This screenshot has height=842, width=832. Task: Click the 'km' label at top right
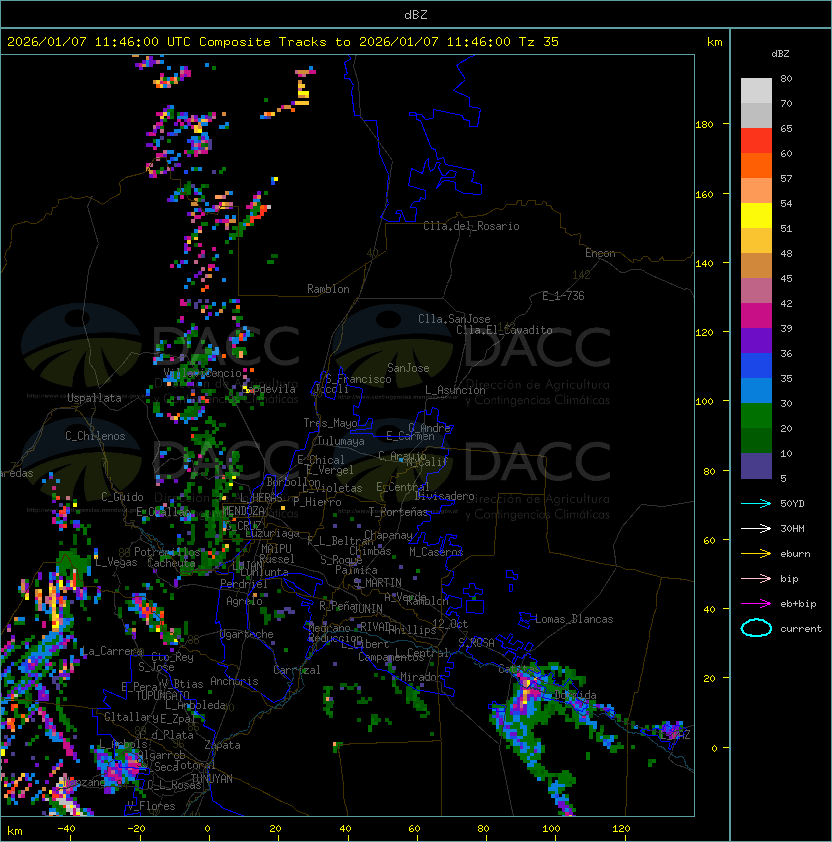pyautogui.click(x=714, y=42)
